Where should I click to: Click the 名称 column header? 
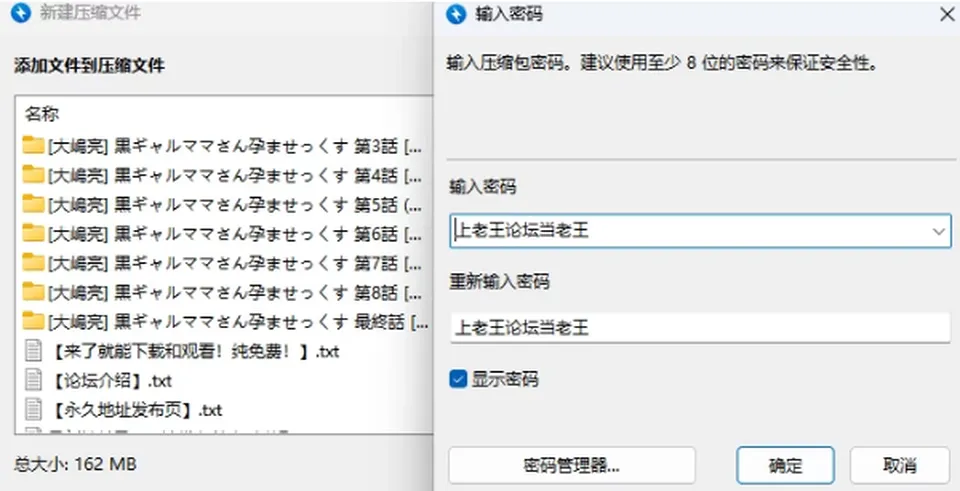[42, 114]
